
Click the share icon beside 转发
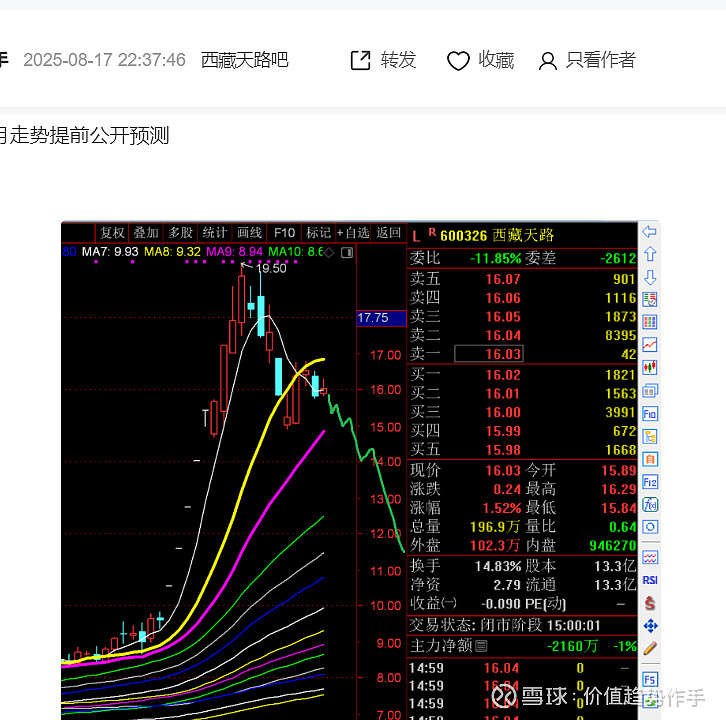[x=361, y=60]
